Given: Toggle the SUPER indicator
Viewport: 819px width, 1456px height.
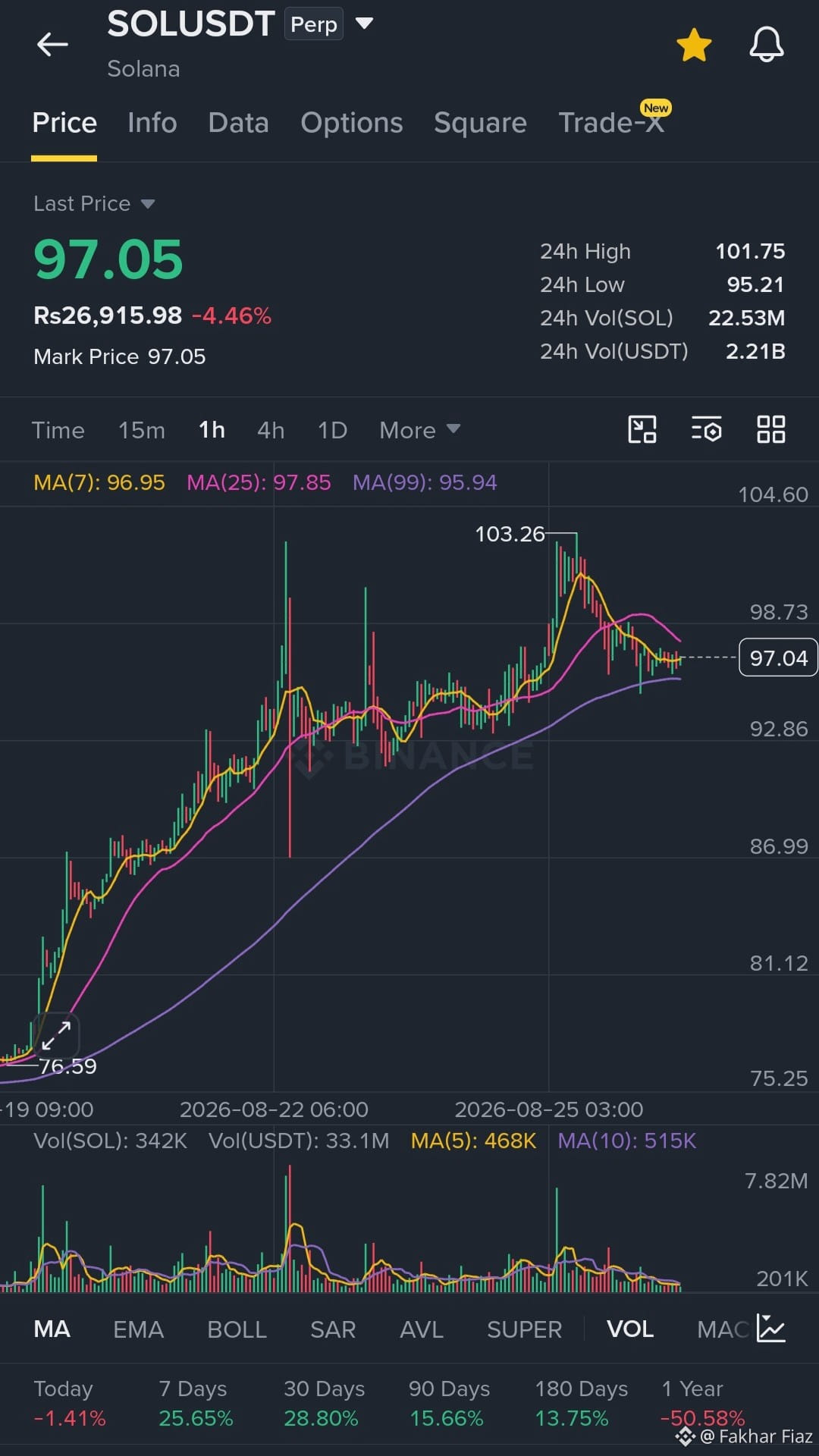Looking at the screenshot, I should [x=524, y=1329].
